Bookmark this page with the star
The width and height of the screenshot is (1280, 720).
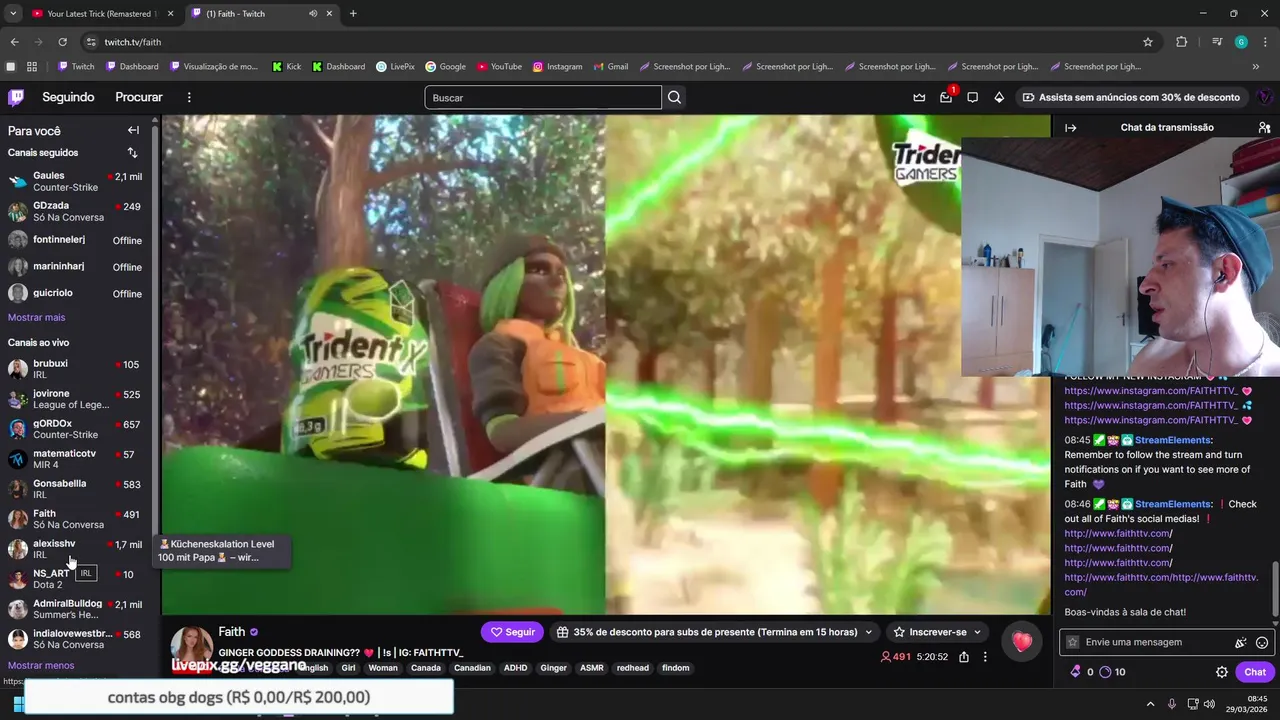coord(1148,42)
